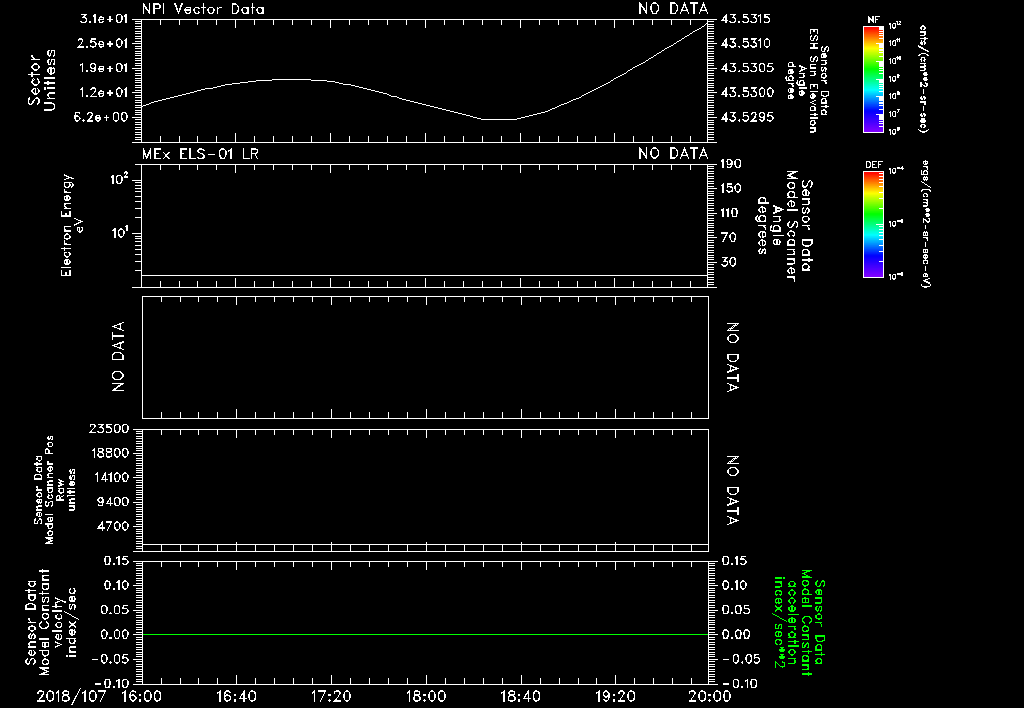Screen dimensions: 1024x708
Task: Click the '3.1e+01' sector tick value
Action: click(x=104, y=19)
